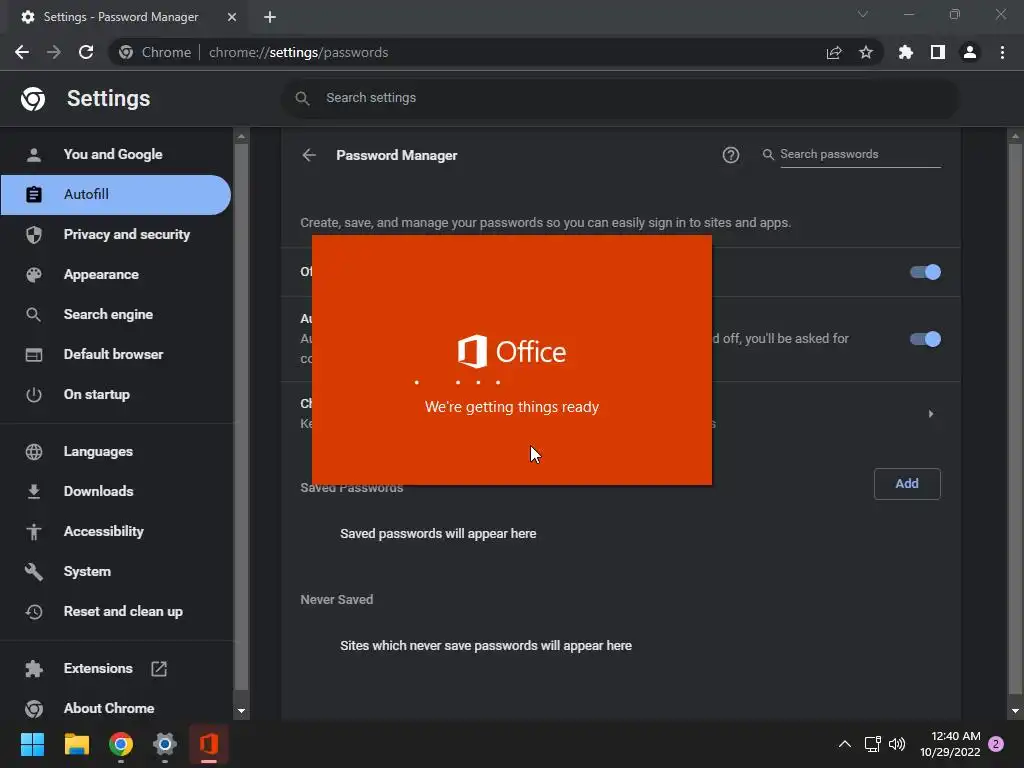Open System settings
This screenshot has width=1024, height=768.
coord(116,571)
